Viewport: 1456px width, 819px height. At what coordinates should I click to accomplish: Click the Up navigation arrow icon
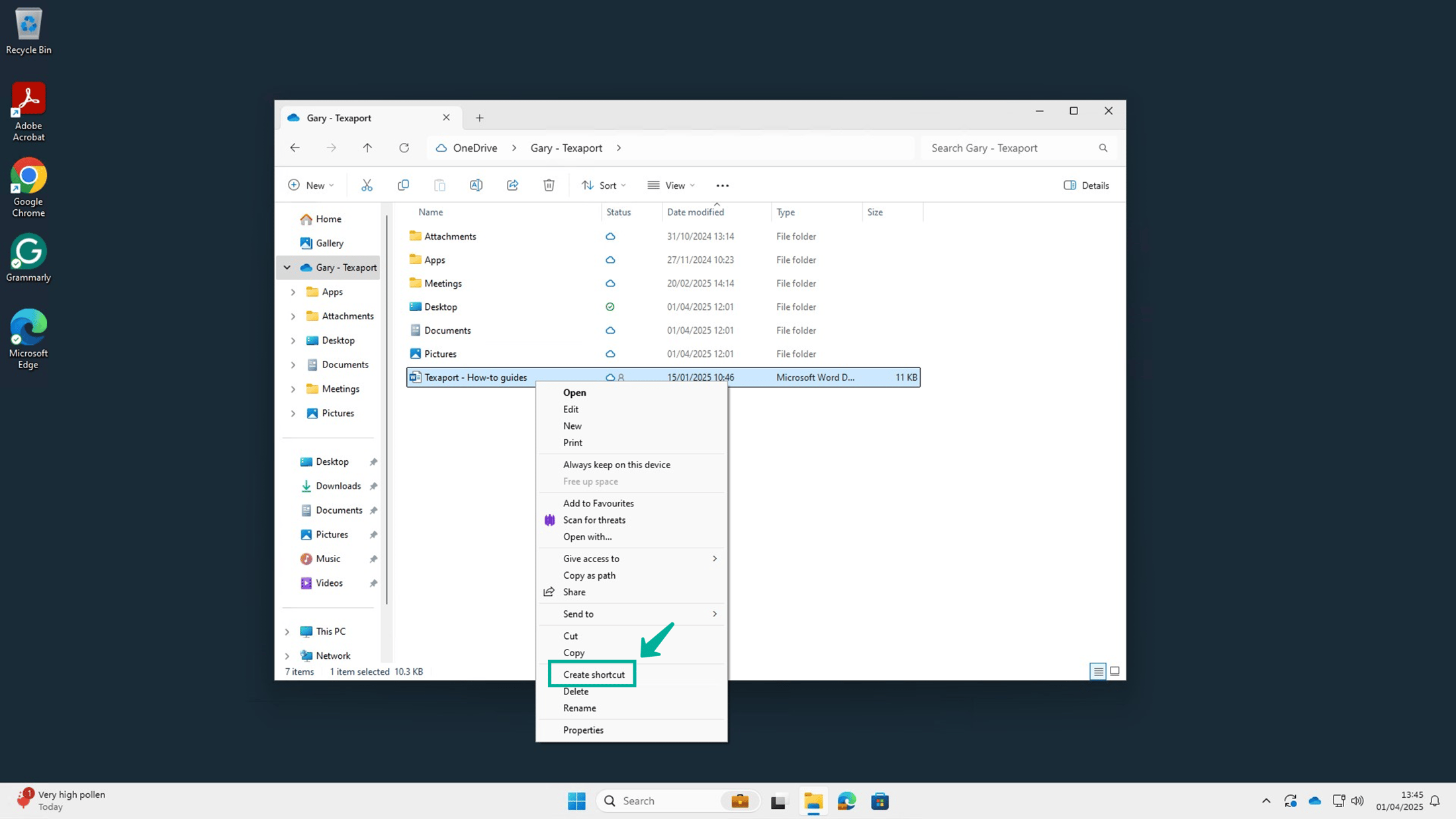tap(367, 148)
